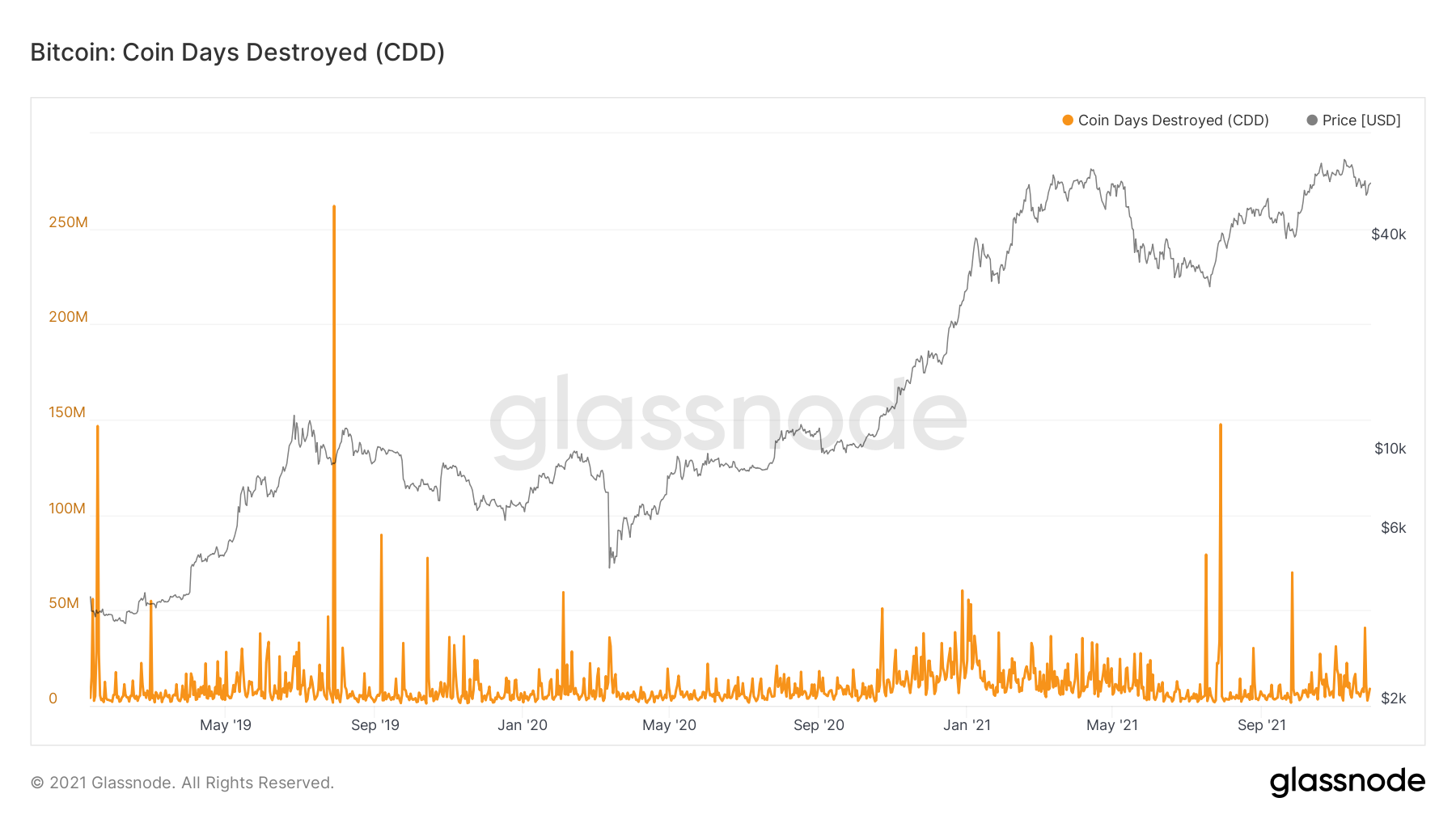Select the Jan '21 date axis label
This screenshot has height=819, width=1456.
(967, 725)
